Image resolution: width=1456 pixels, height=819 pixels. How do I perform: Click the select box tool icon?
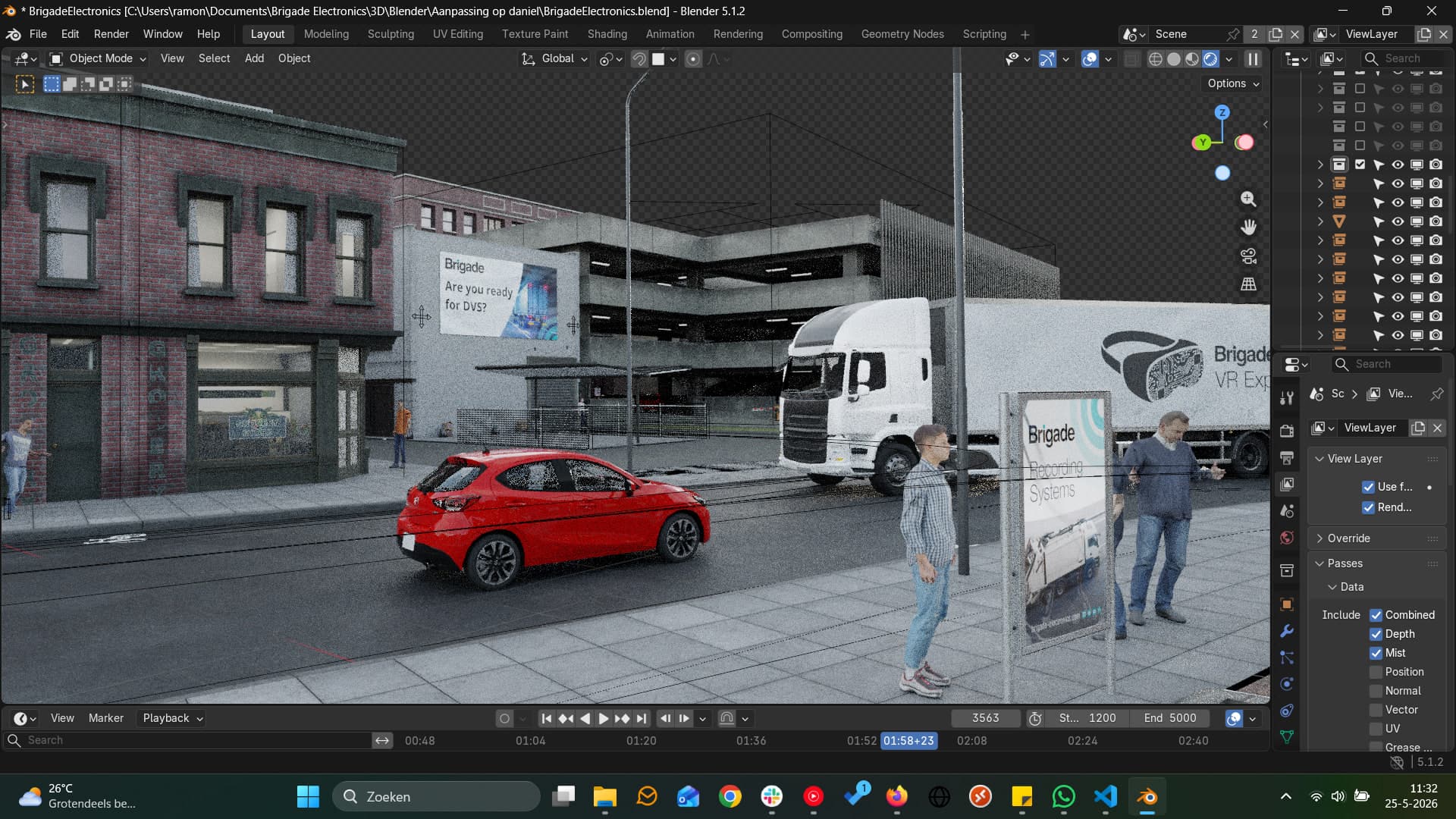[x=25, y=84]
